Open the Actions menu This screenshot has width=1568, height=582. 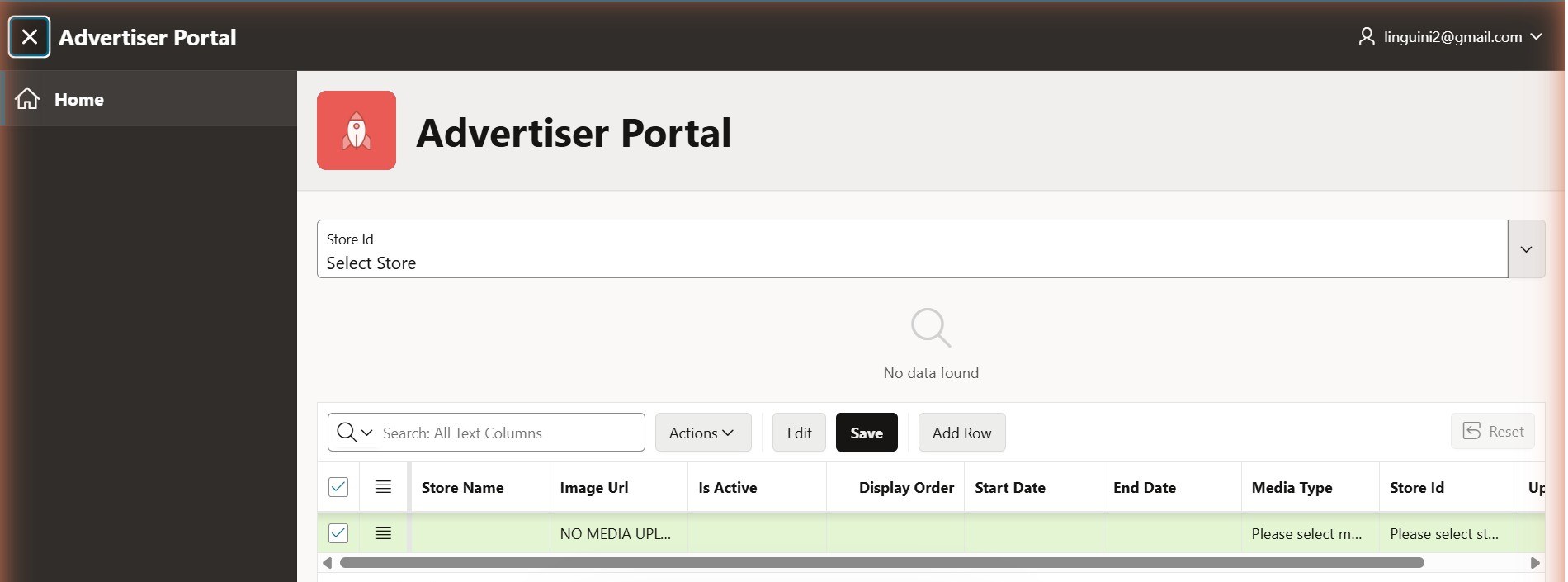point(703,433)
